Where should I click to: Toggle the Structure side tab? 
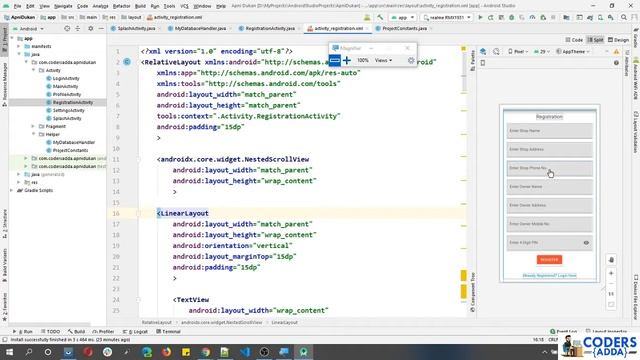coord(4,224)
